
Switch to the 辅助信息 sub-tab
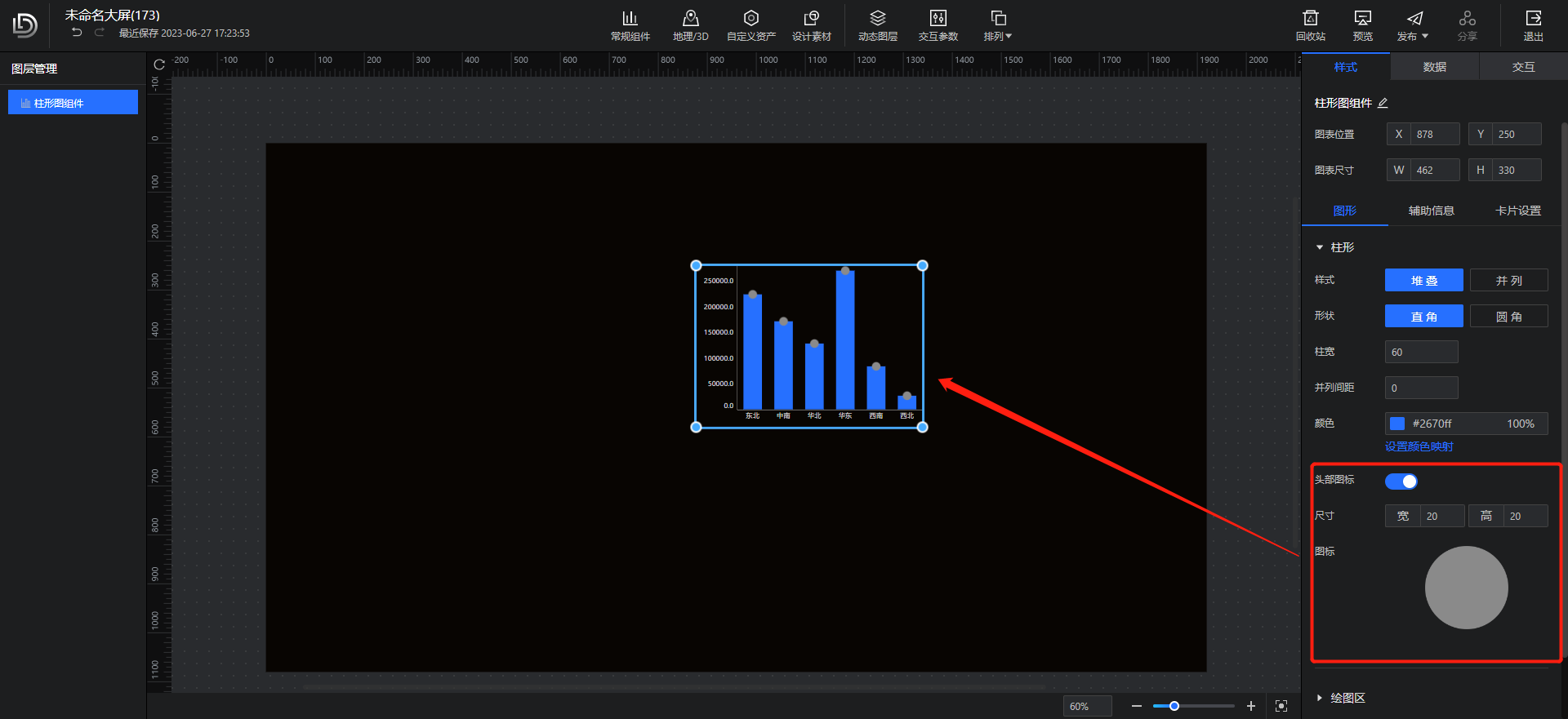pyautogui.click(x=1431, y=211)
